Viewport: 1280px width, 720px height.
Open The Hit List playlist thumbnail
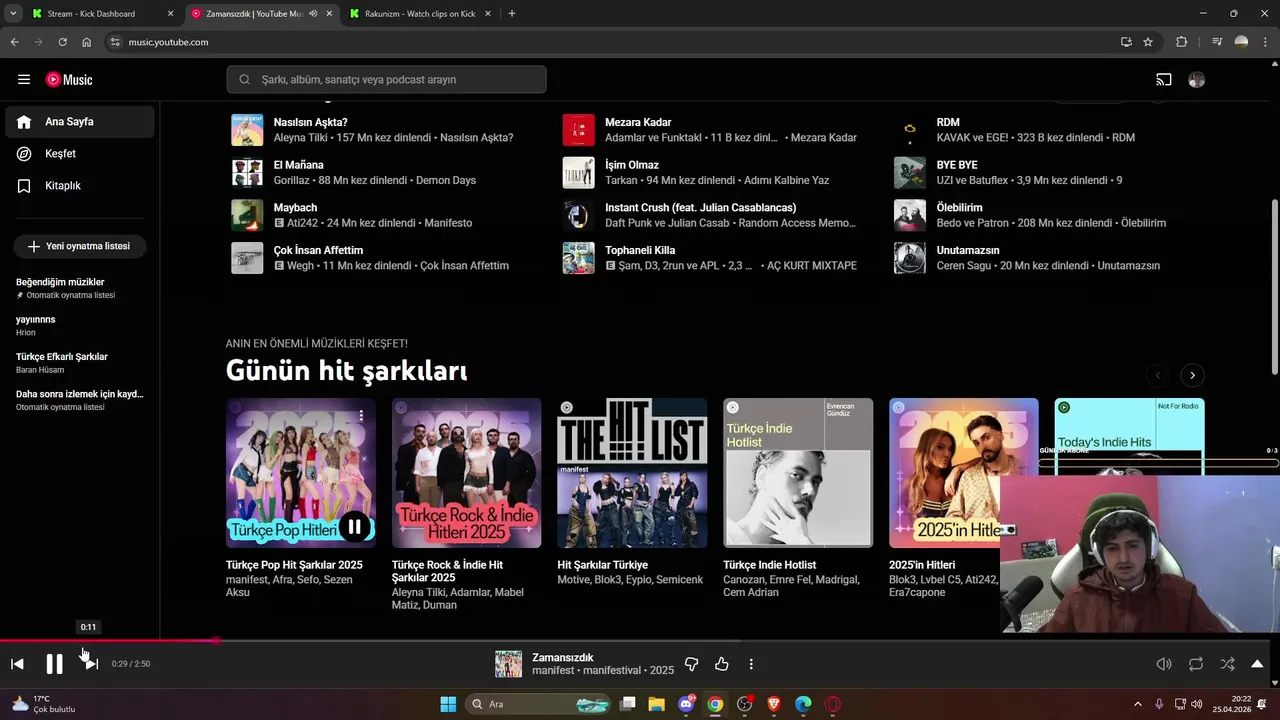(x=632, y=473)
